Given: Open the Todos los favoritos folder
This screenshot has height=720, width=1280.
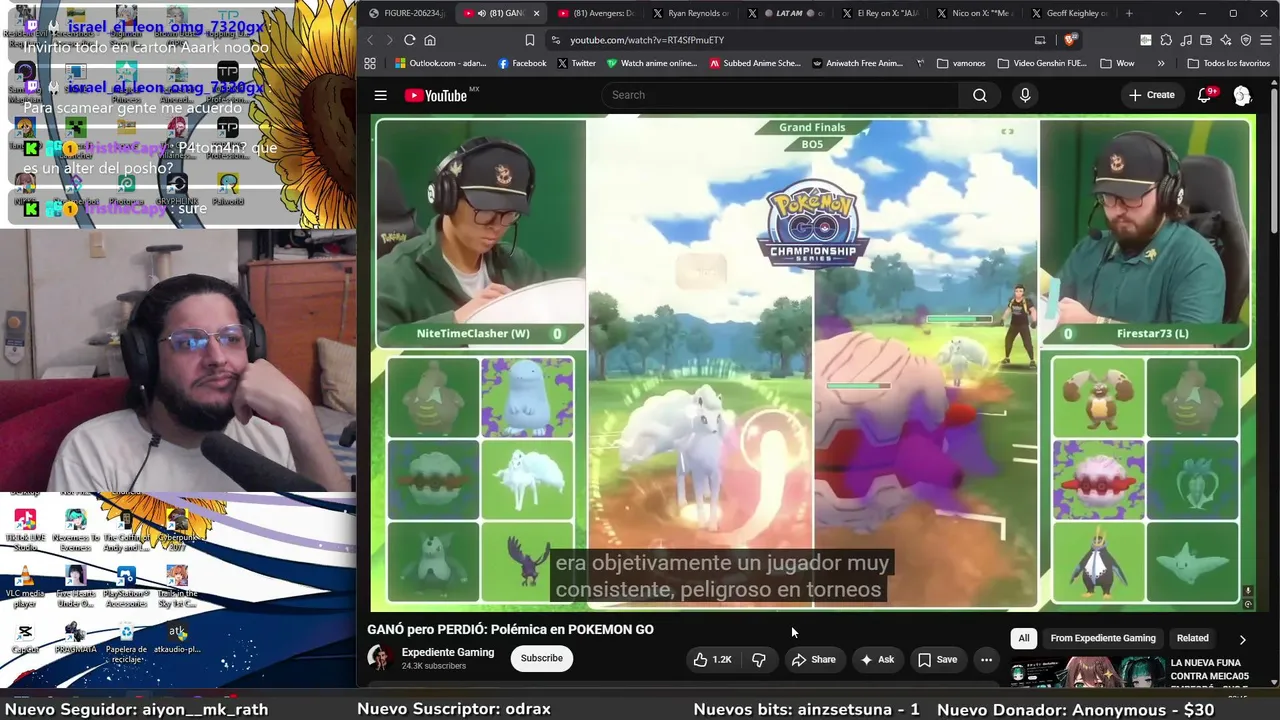Looking at the screenshot, I should click(x=1228, y=63).
